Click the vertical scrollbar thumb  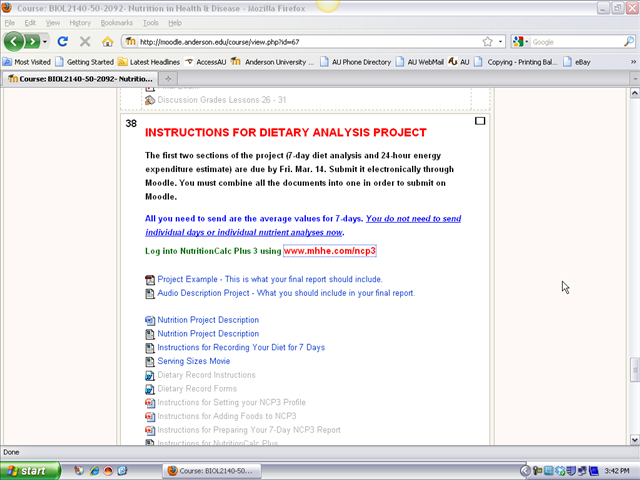coord(633,369)
